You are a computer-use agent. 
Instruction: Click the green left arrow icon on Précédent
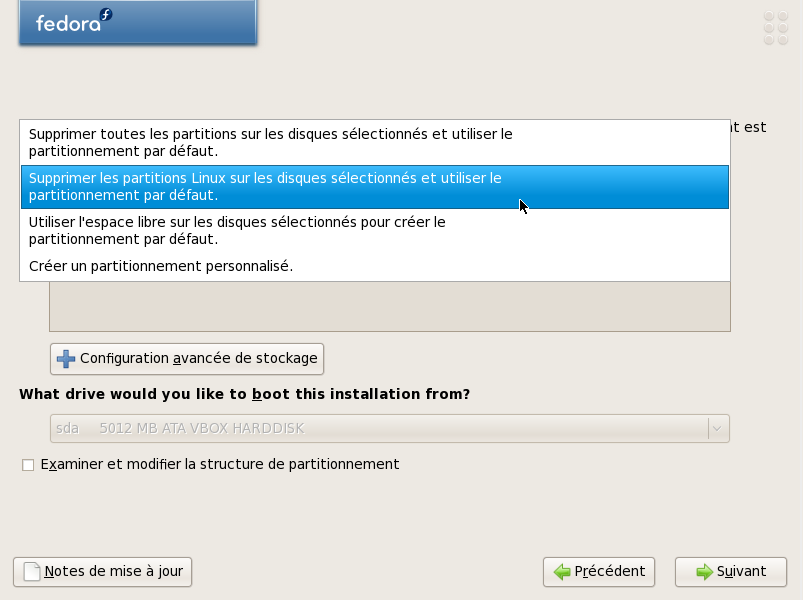pos(562,572)
